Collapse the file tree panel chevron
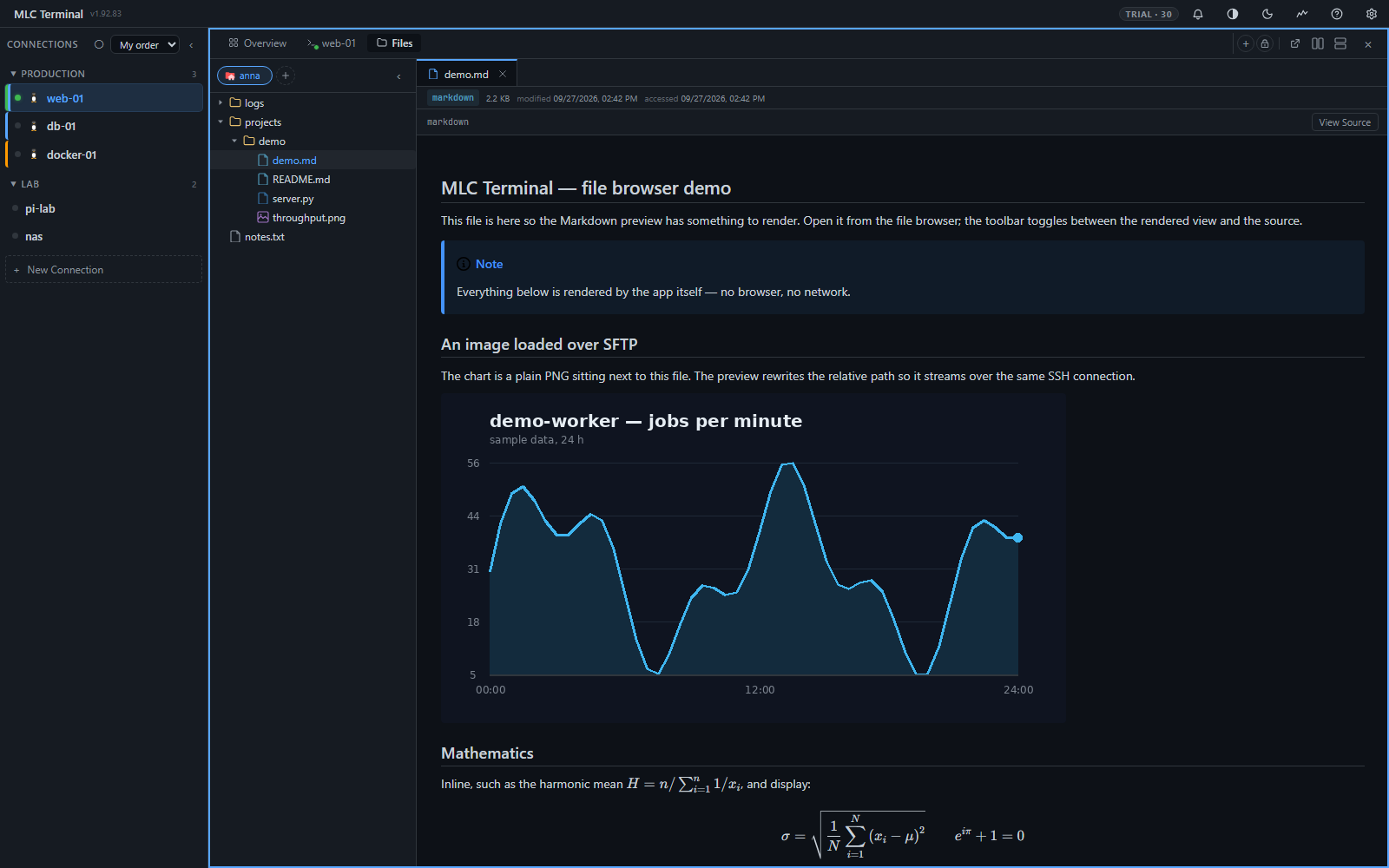Screen dimensions: 1389x868 point(398,76)
